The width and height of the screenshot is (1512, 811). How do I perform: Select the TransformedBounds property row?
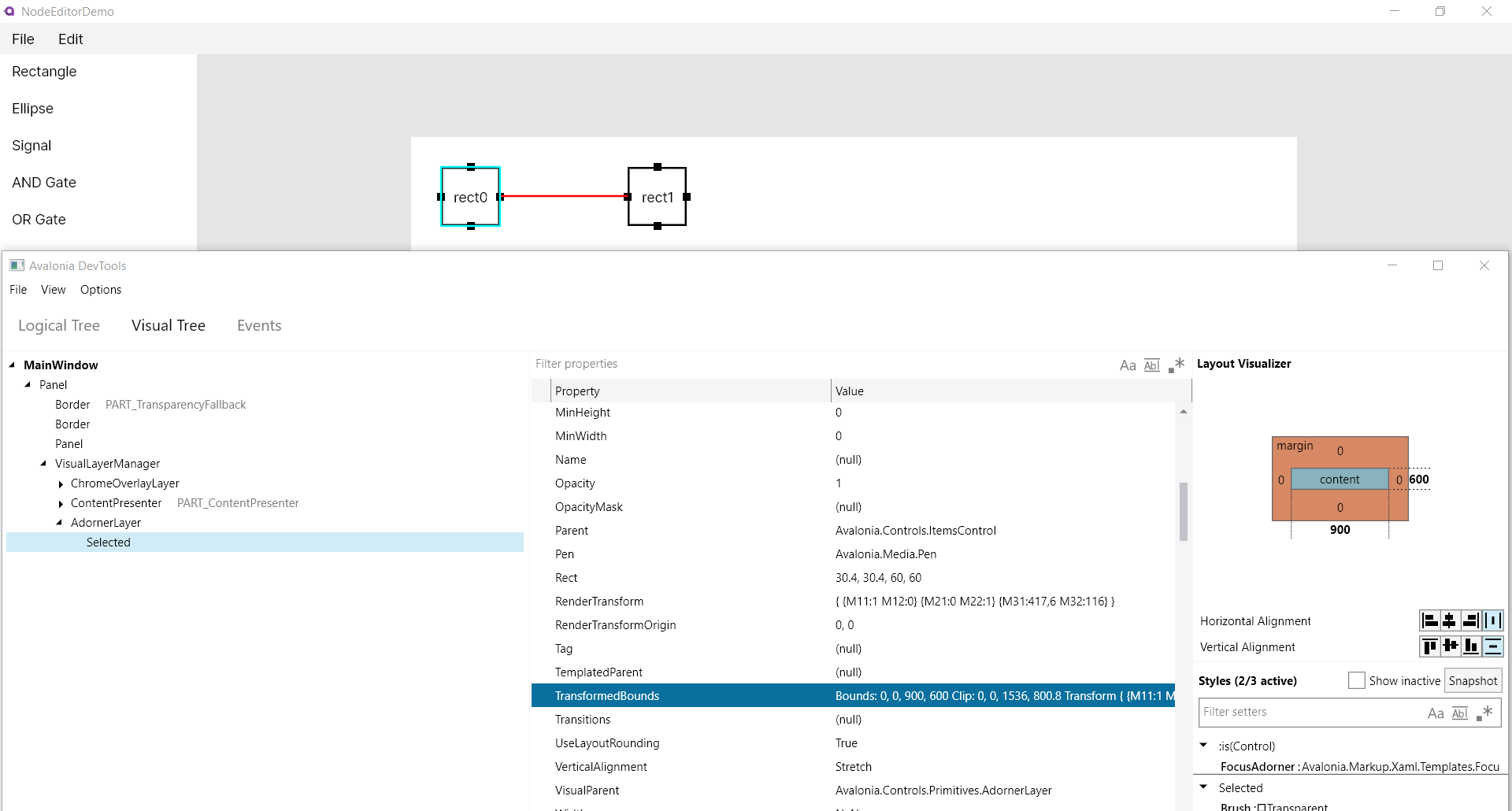(853, 695)
